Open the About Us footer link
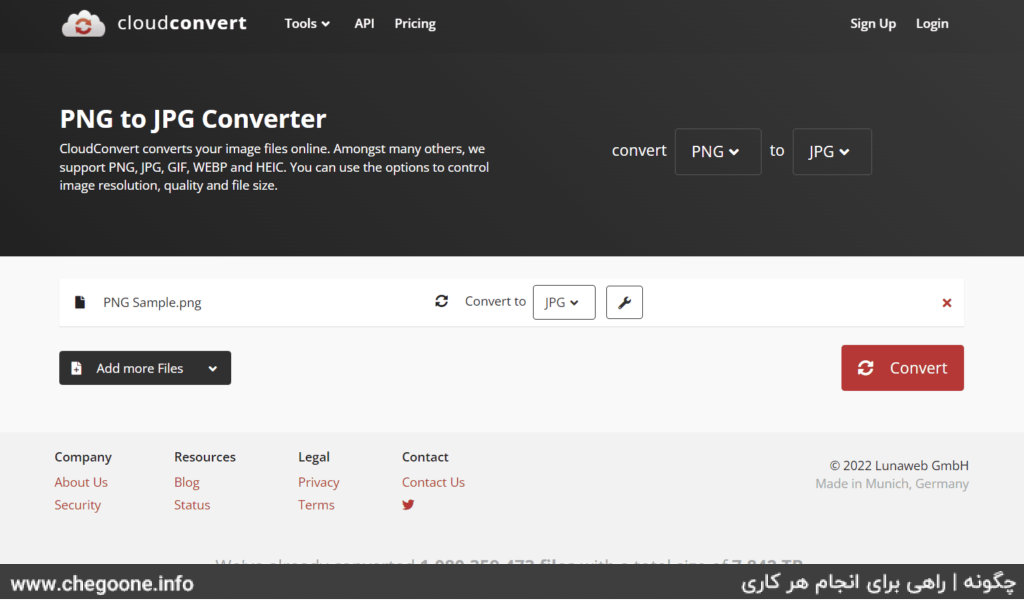This screenshot has height=600, width=1024. (81, 482)
